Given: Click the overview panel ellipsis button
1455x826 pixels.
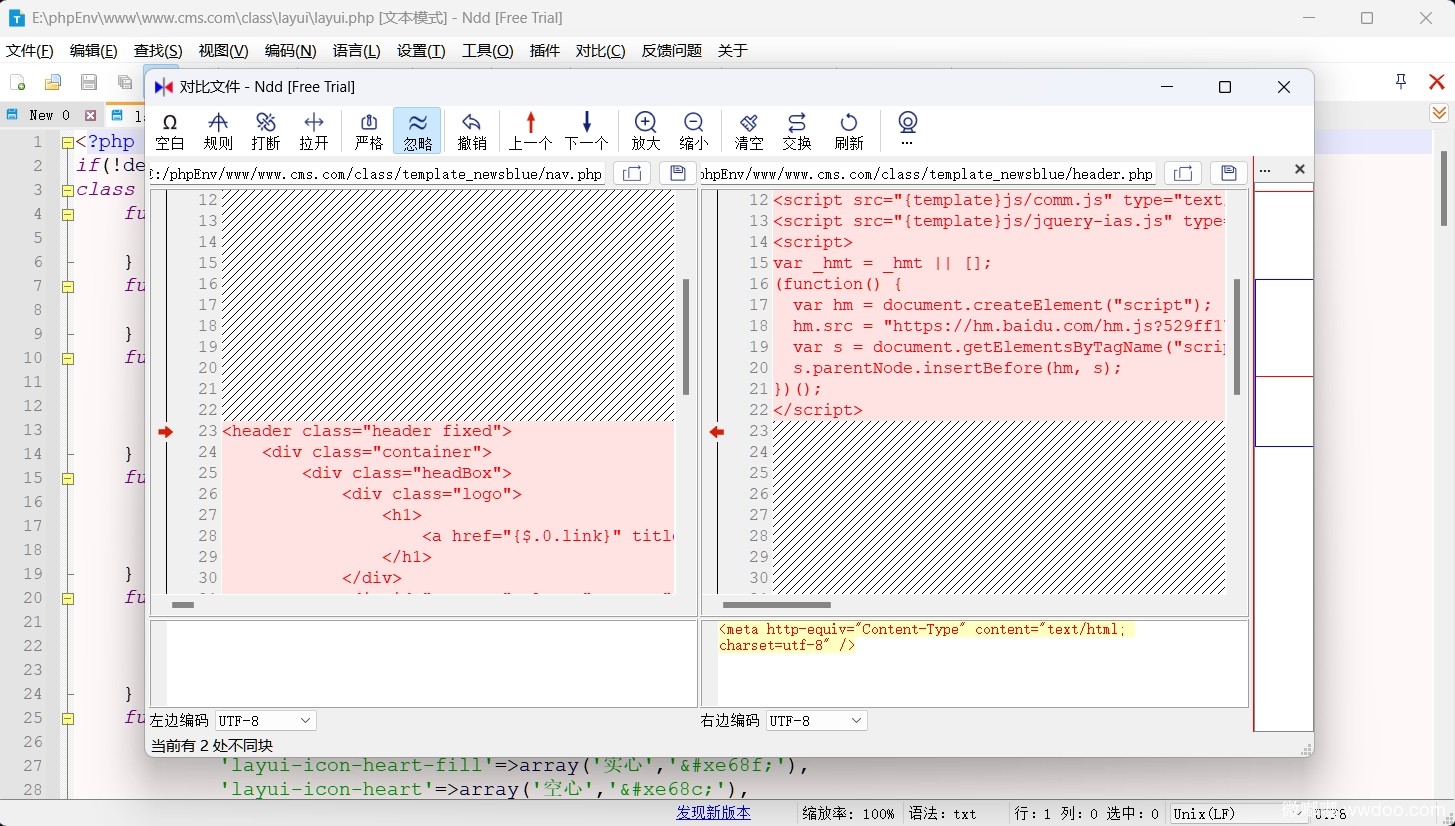Looking at the screenshot, I should pos(1265,170).
